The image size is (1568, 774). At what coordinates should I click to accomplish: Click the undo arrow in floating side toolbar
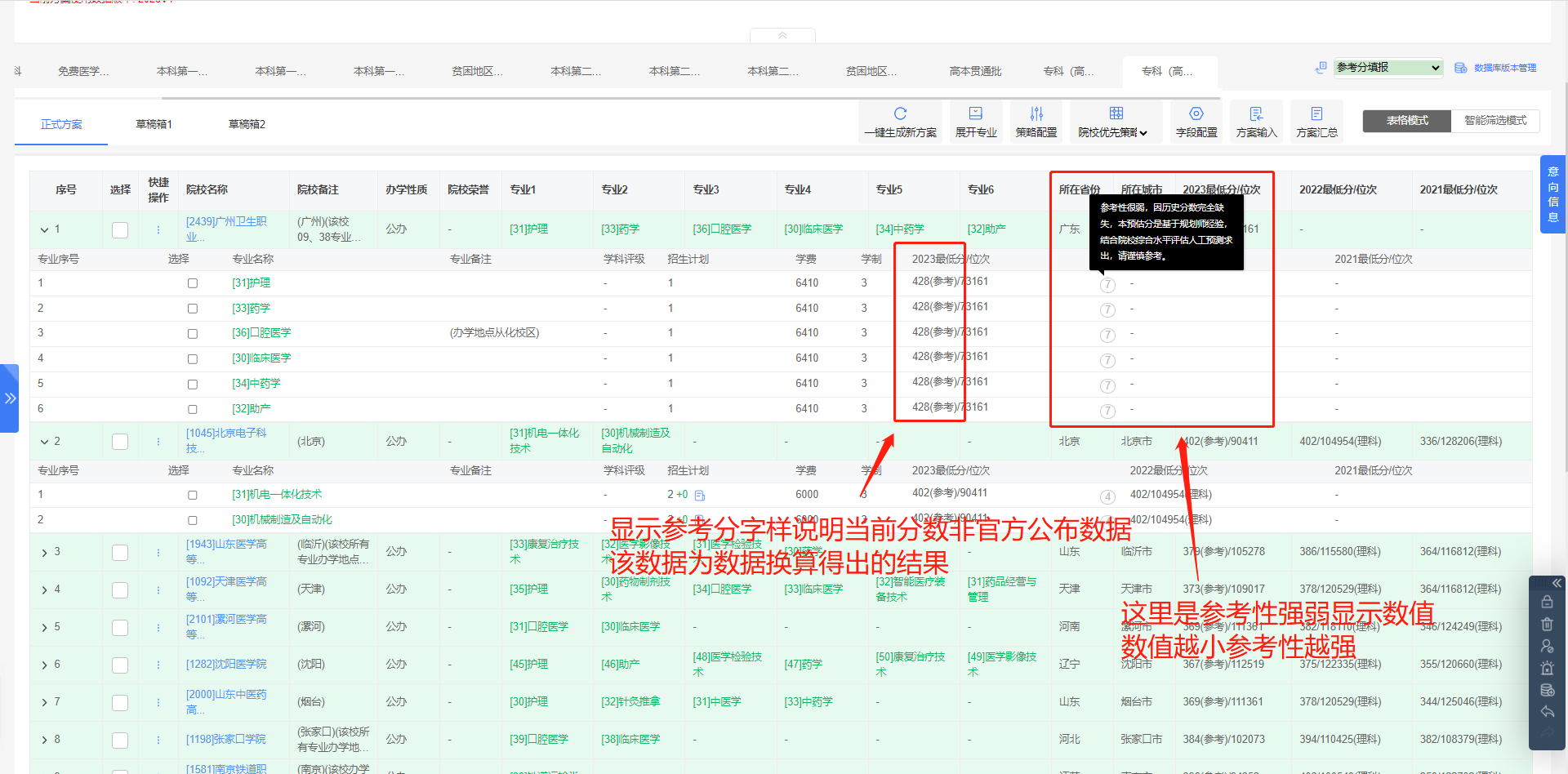coord(1547,712)
